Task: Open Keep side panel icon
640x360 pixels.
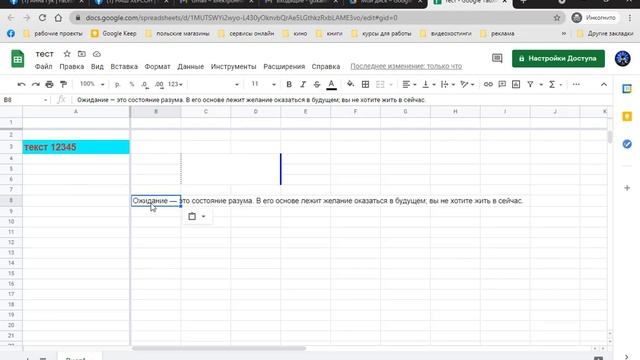Action: point(627,116)
